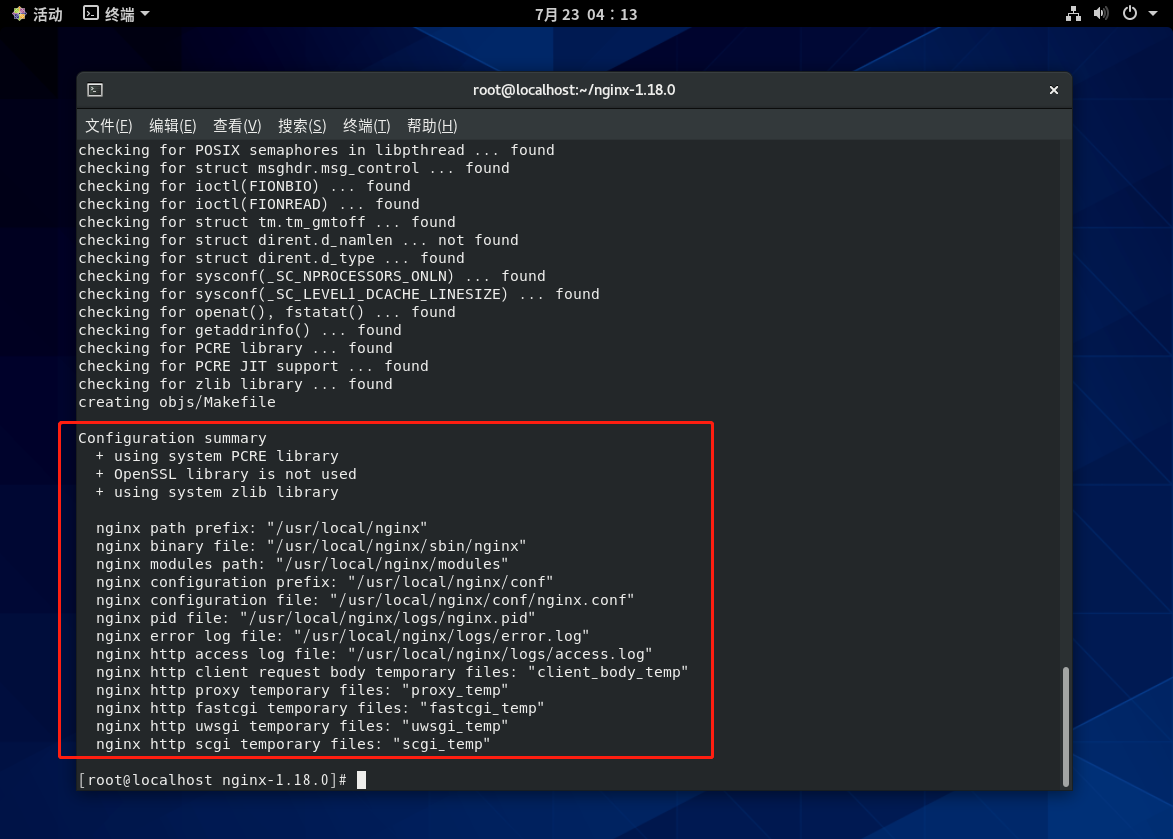Open the 活动 Activities overview
Screen dimensions: 1173x839
coord(37,14)
